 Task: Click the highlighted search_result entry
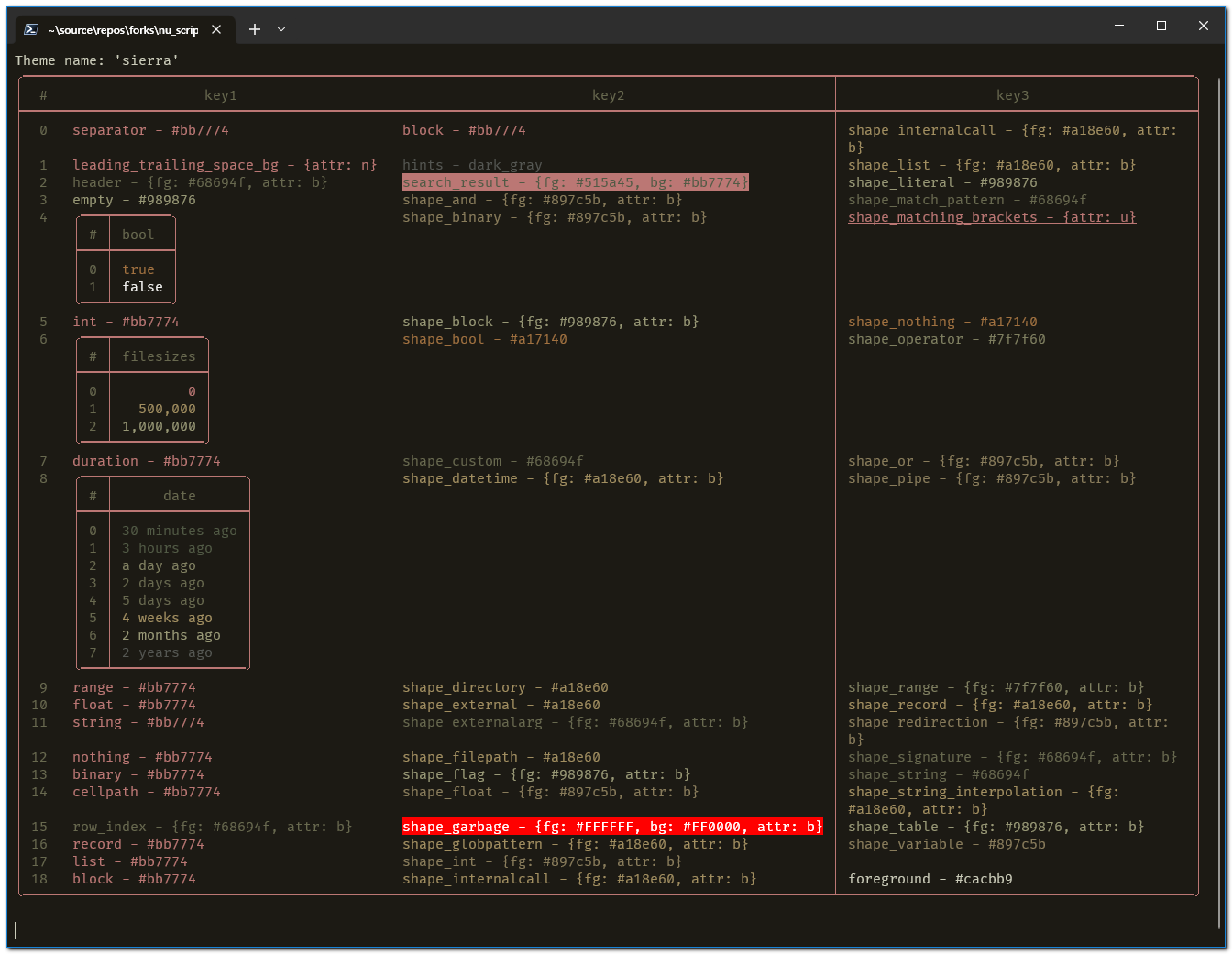coord(576,182)
